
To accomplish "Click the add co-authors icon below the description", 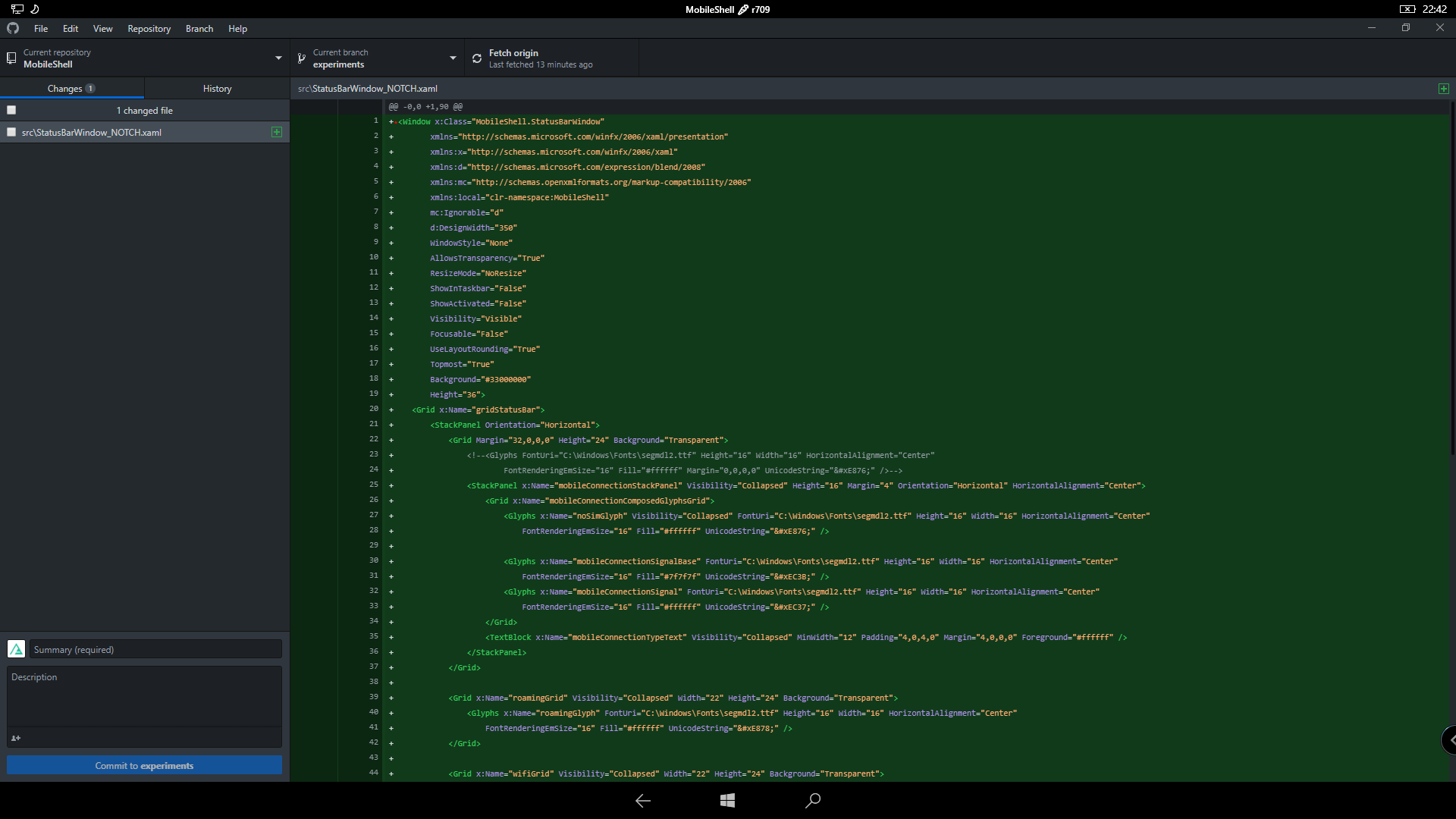I will [16, 738].
